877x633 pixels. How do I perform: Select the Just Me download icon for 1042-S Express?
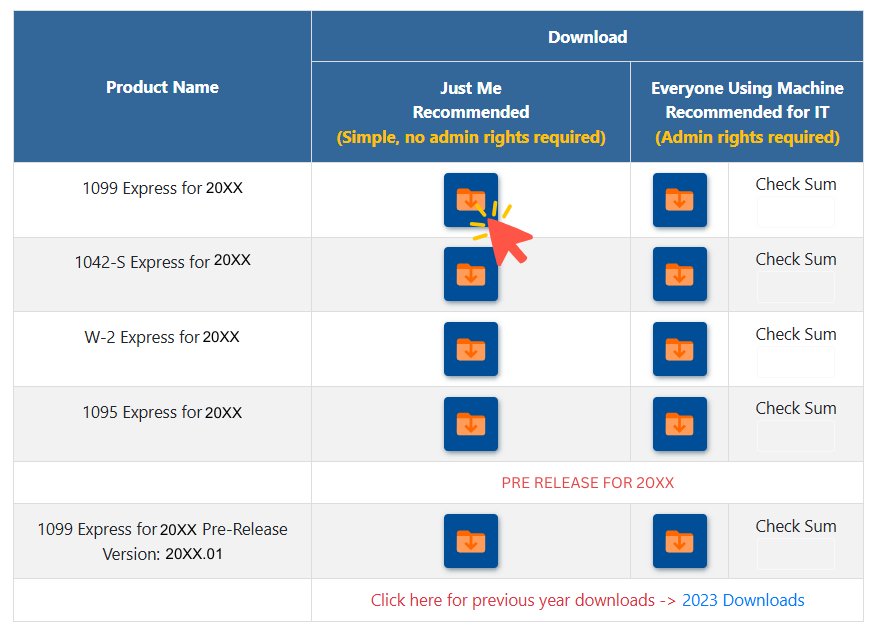tap(470, 274)
